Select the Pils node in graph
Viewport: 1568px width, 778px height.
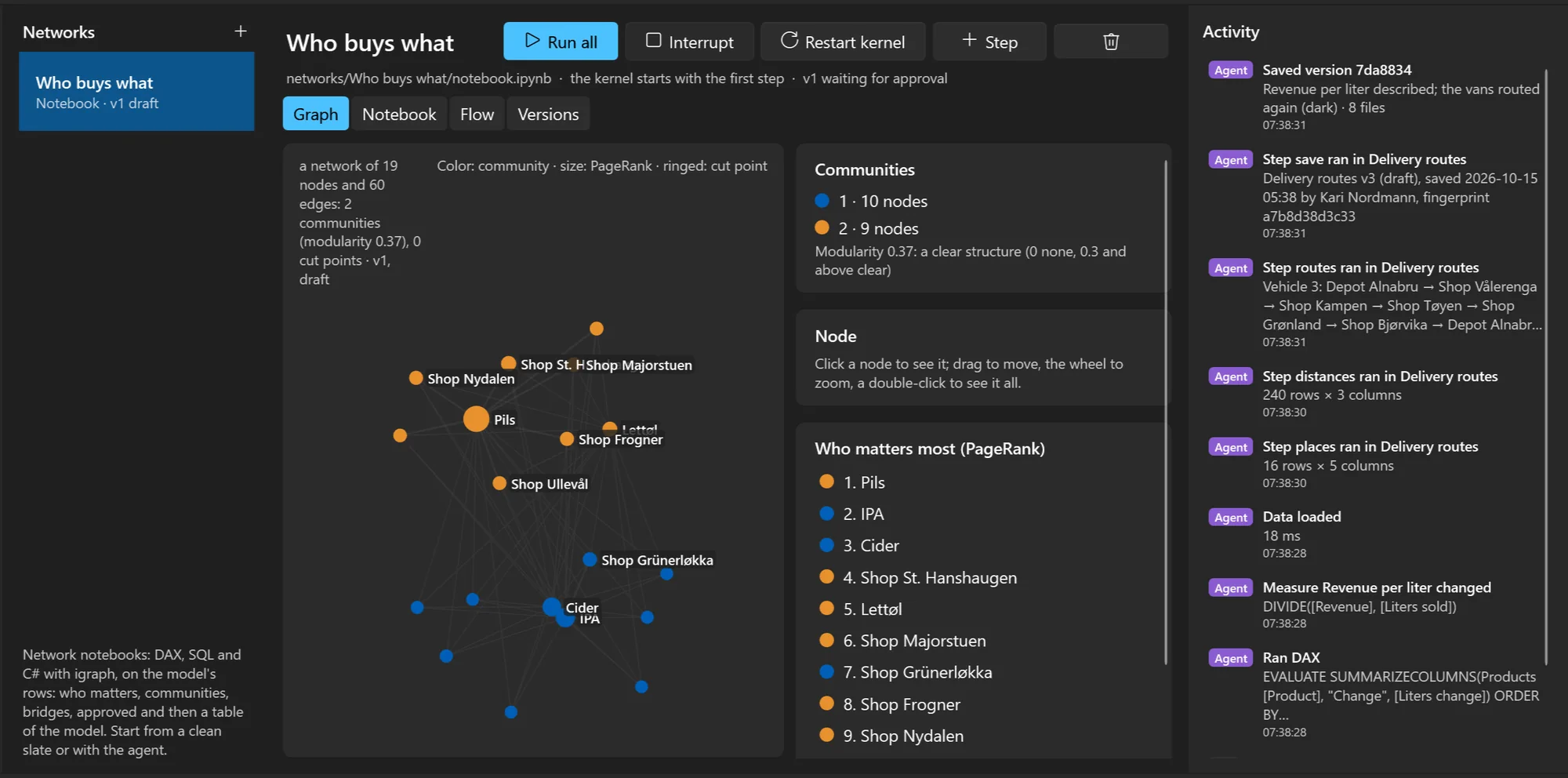476,419
